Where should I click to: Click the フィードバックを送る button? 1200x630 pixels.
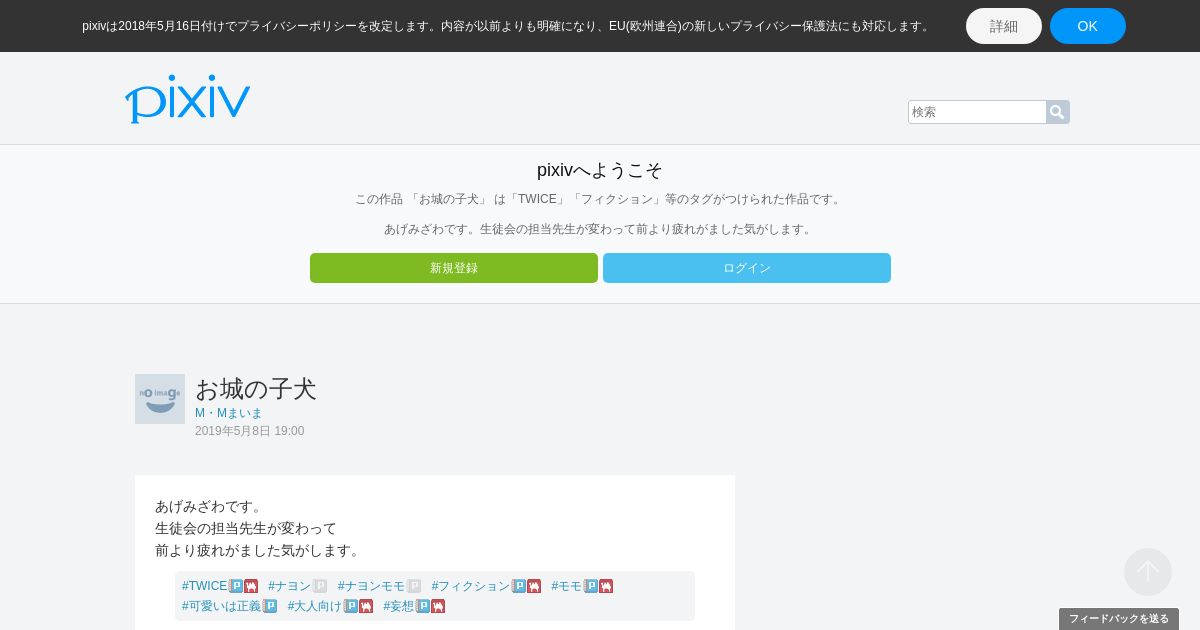click(1119, 619)
